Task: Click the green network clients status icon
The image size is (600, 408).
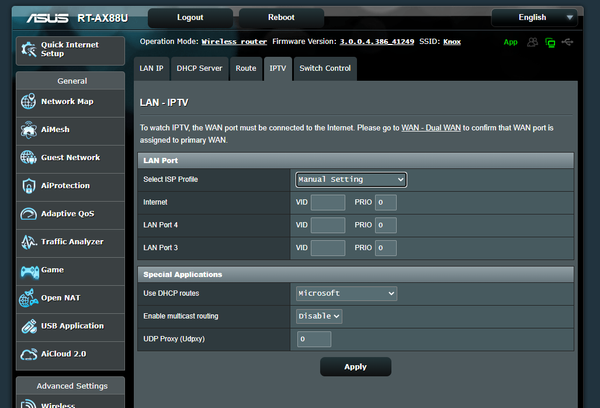Action: [550, 43]
